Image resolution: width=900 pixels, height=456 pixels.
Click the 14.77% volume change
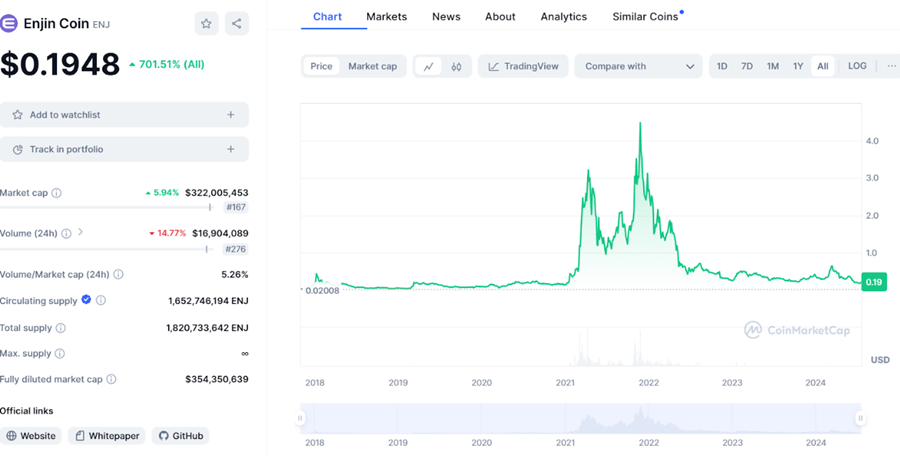tap(168, 233)
